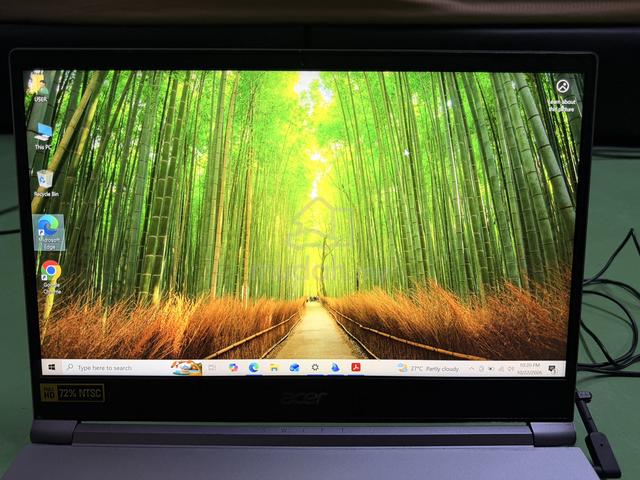Select the Google Chrome desktop shortcut
This screenshot has width=640, height=480.
click(51, 277)
